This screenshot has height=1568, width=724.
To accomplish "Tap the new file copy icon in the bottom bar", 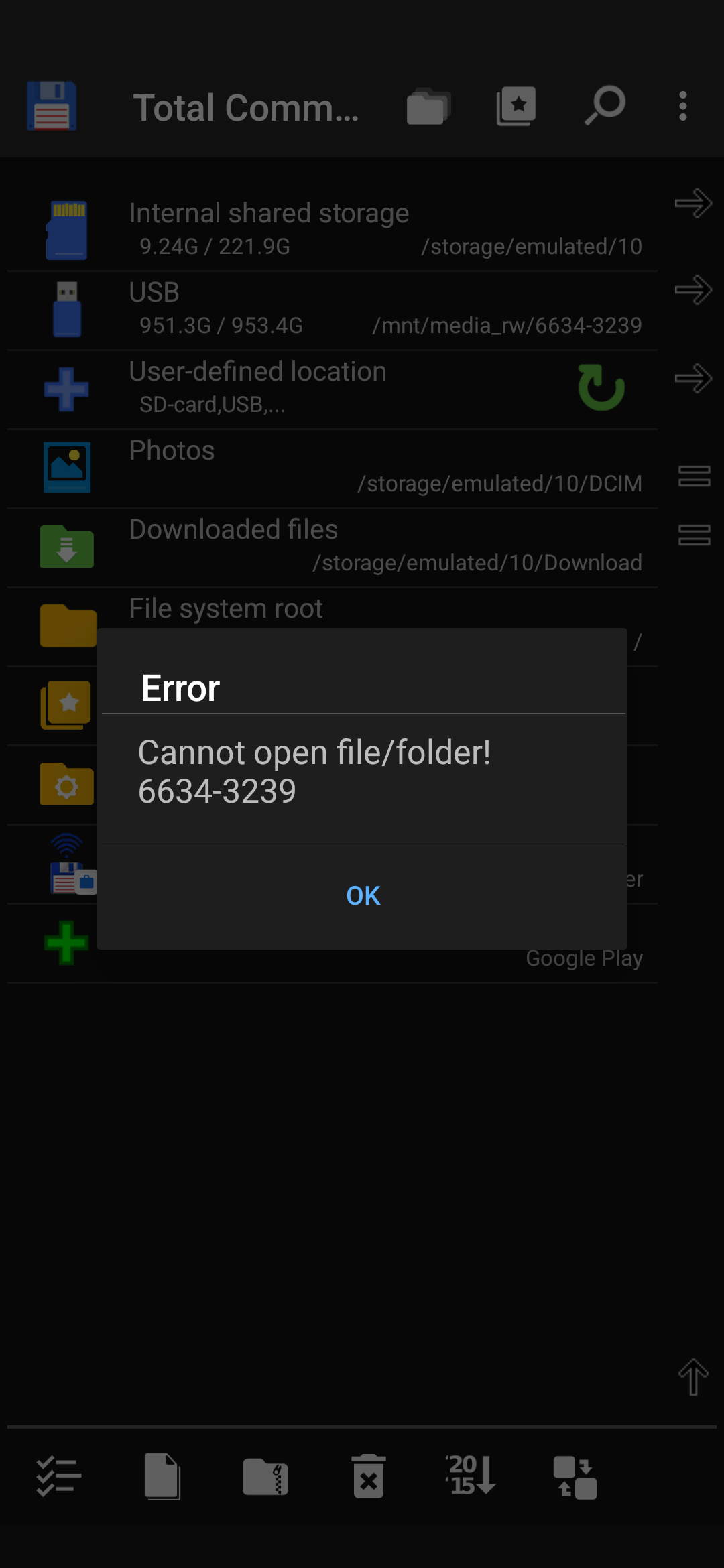I will (x=162, y=1477).
